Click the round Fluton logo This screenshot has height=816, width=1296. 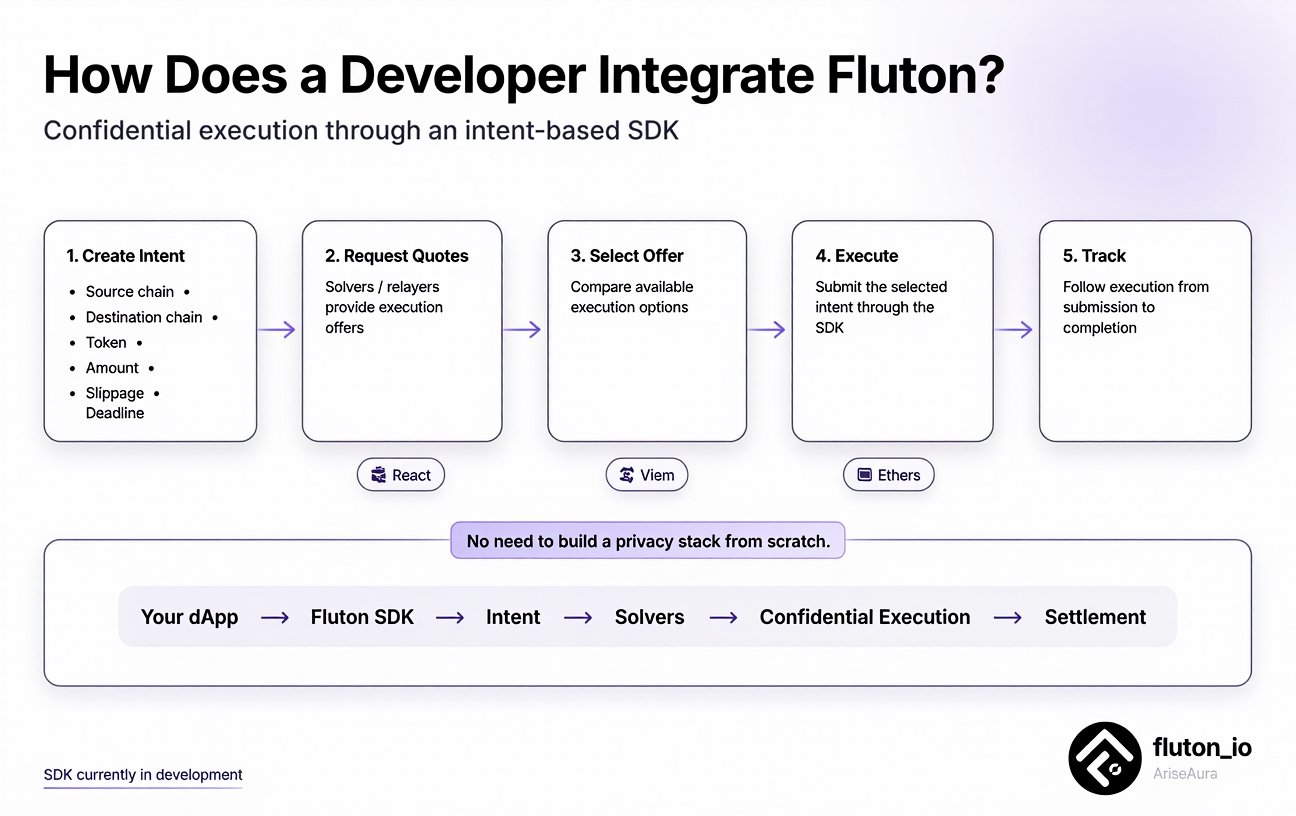1105,758
